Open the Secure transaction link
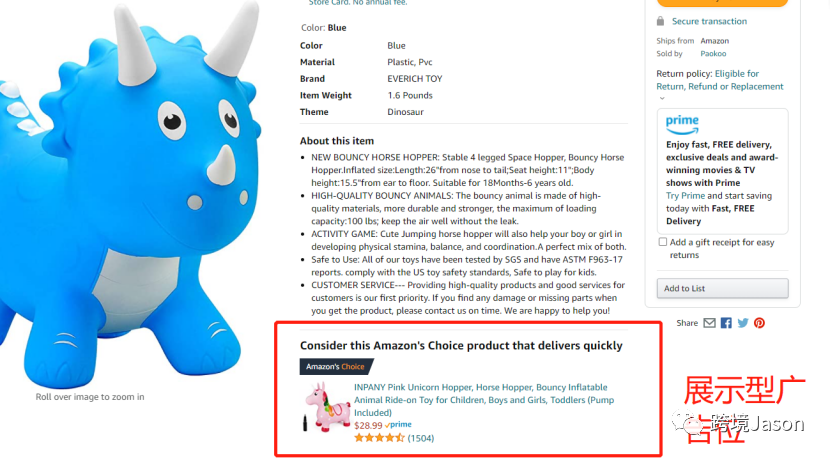This screenshot has height=459, width=831. click(709, 21)
